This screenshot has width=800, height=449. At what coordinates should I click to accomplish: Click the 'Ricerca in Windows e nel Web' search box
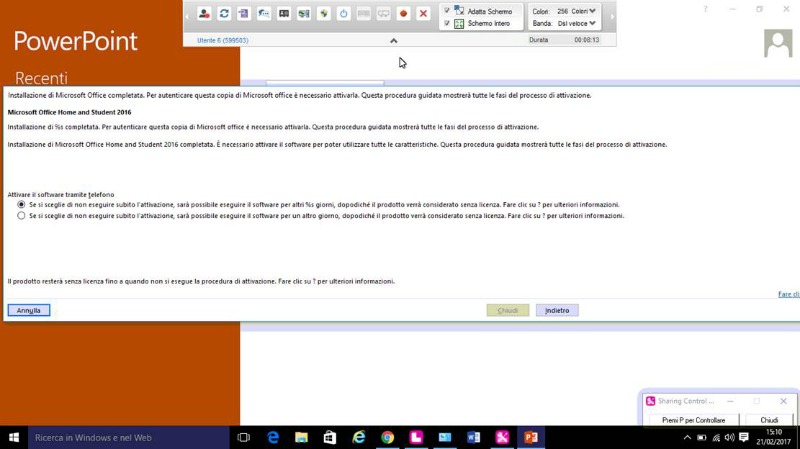click(129, 438)
